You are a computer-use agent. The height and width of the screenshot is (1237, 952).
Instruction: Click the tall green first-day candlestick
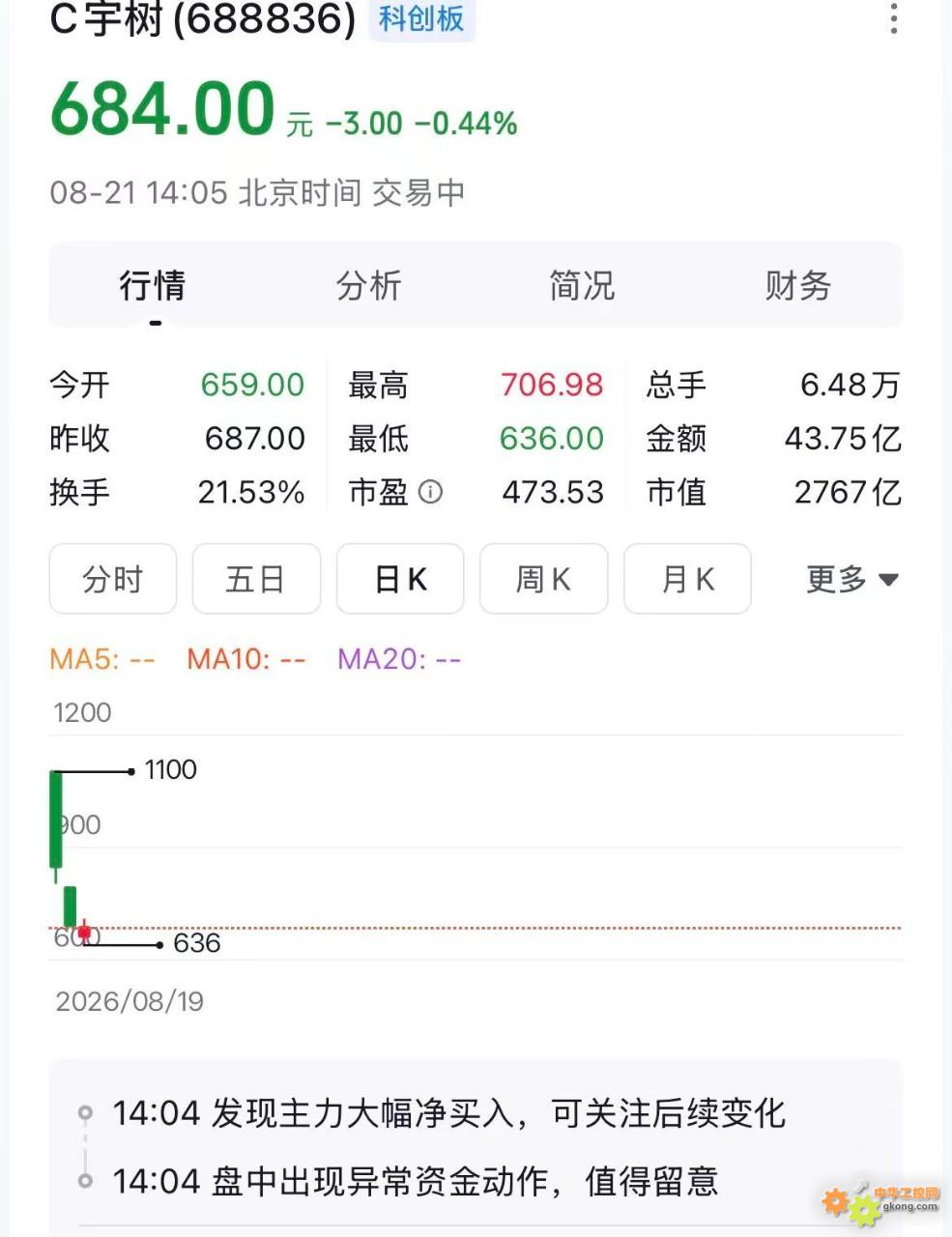click(x=56, y=820)
